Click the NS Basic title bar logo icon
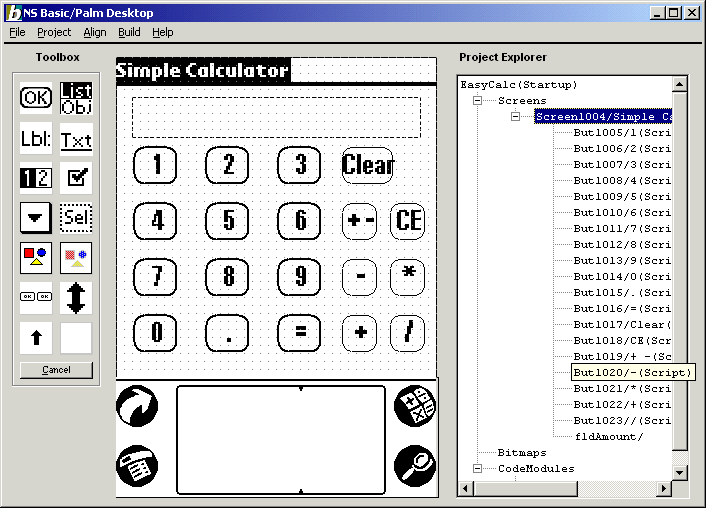706x508 pixels. point(14,13)
